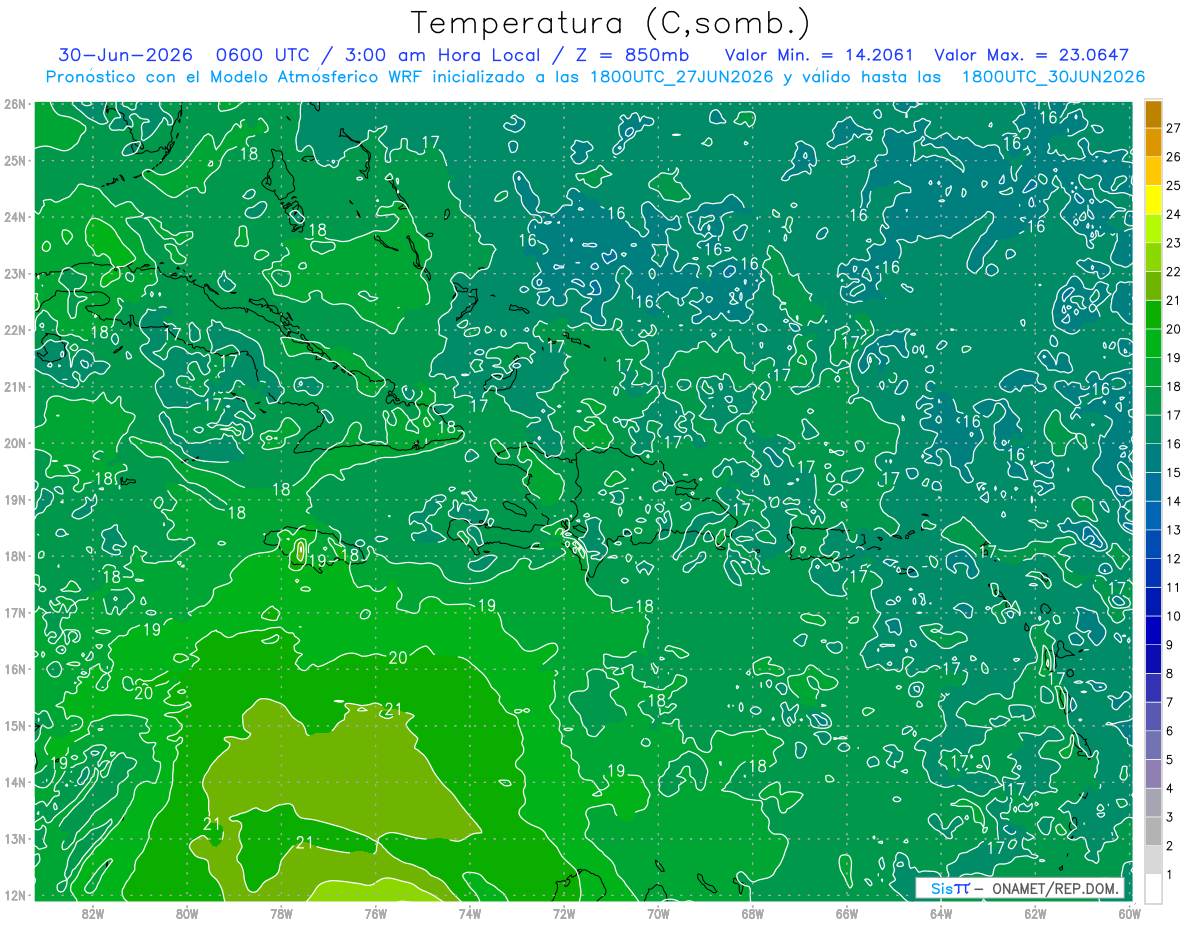Click latitude axis label 15N
Image resolution: width=1200 pixels, height=927 pixels.
tap(16, 725)
